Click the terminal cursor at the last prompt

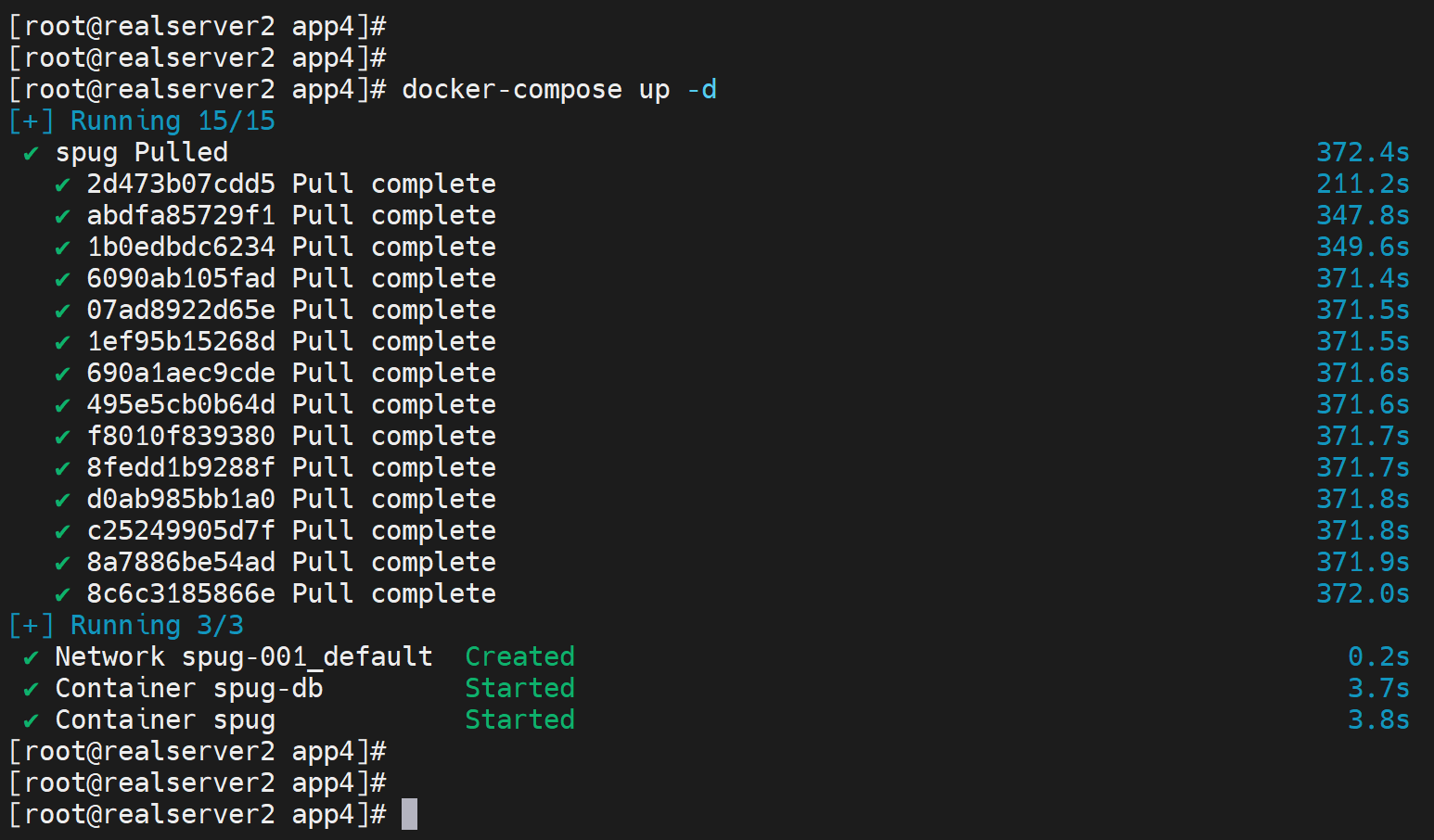pyautogui.click(x=409, y=814)
